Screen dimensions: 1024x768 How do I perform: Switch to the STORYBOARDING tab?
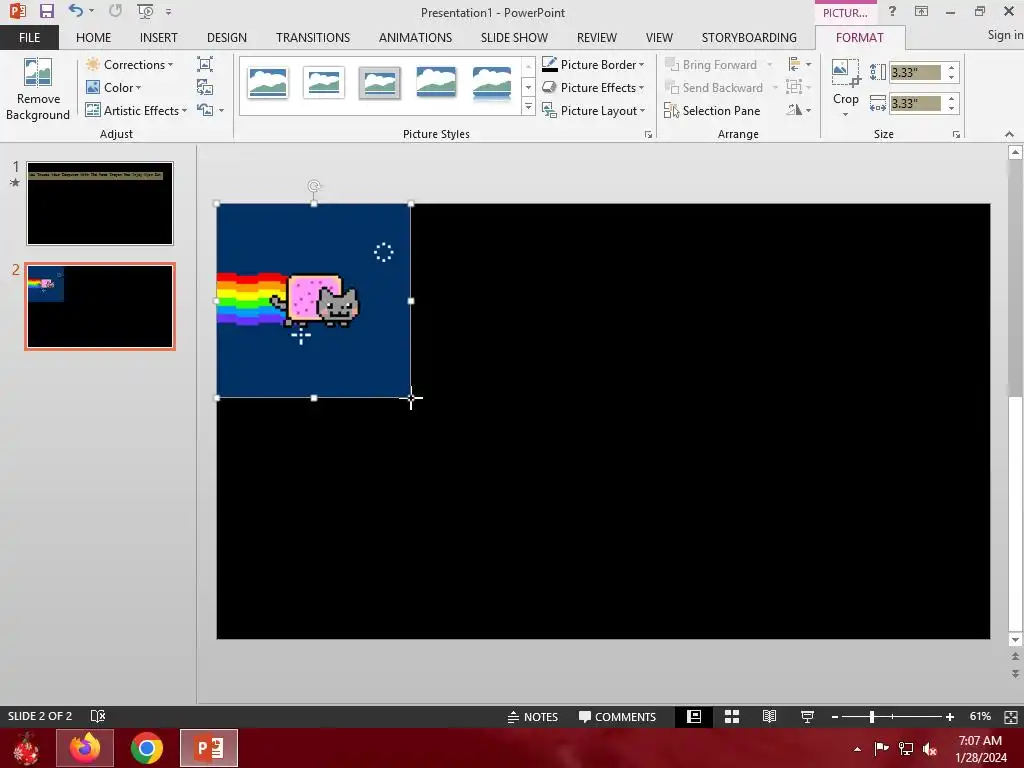[x=749, y=37]
